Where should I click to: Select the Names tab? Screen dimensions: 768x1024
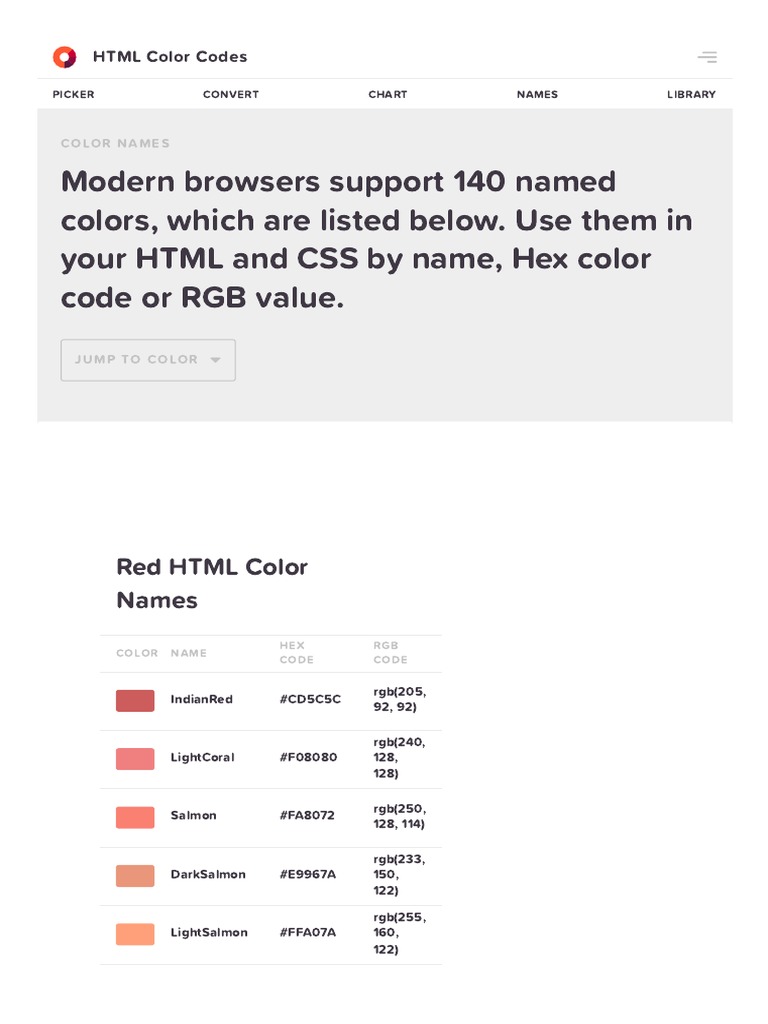537,94
